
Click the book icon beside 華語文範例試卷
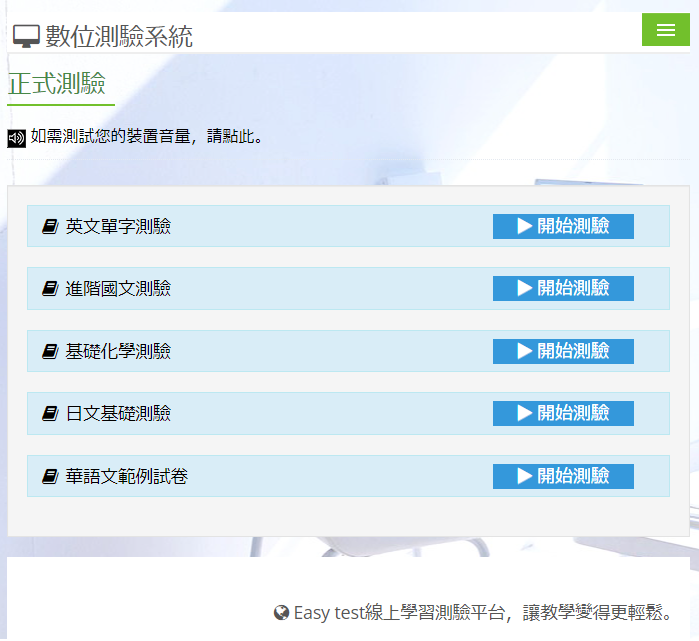tap(50, 477)
